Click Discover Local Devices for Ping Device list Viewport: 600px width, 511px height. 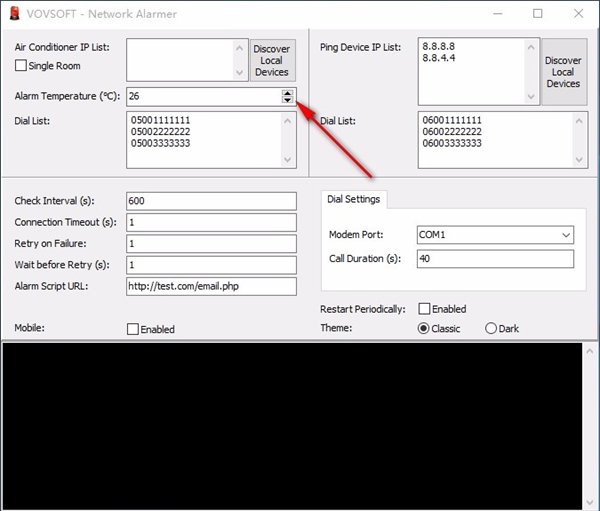pyautogui.click(x=563, y=72)
